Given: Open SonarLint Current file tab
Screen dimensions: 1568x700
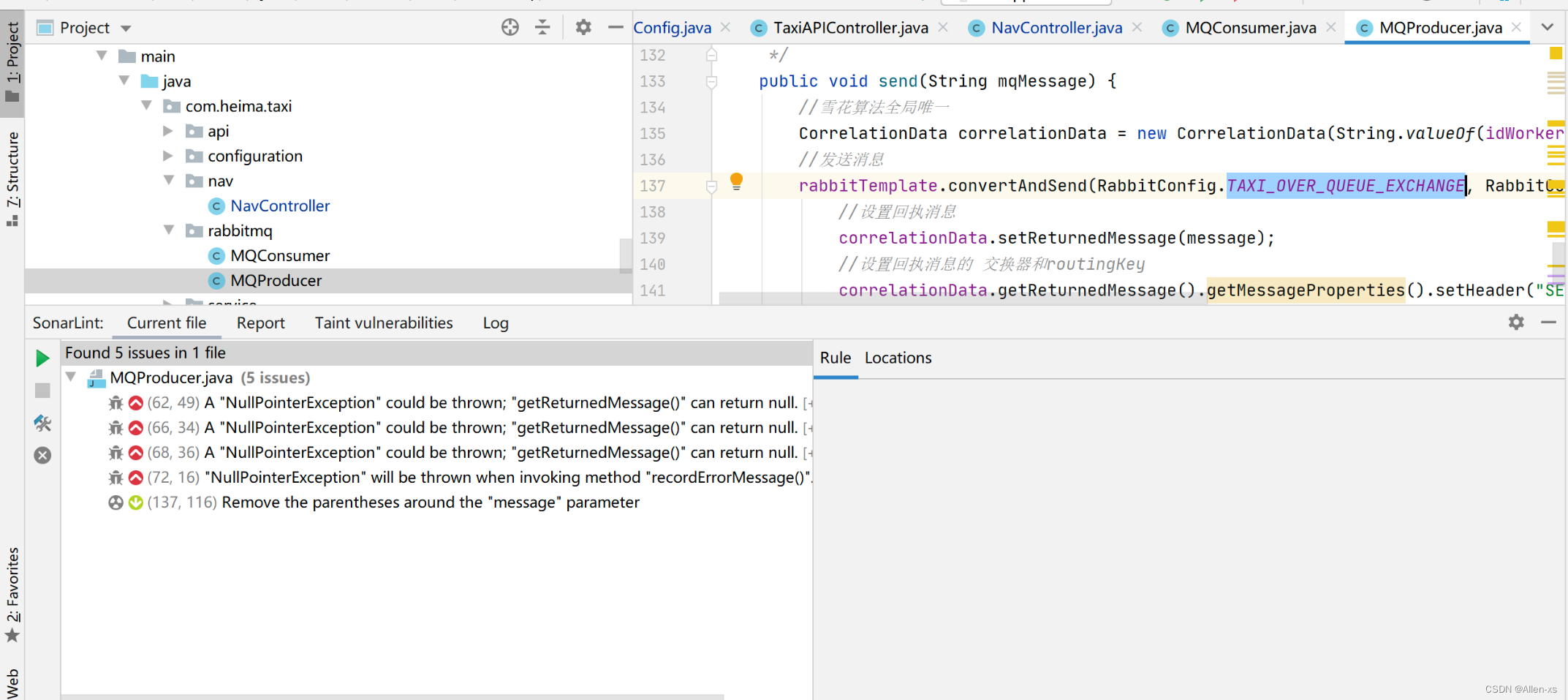Looking at the screenshot, I should click(x=167, y=323).
